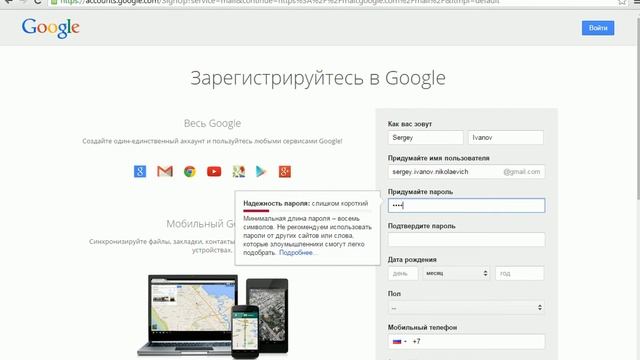Open the Russian flag country selector
This screenshot has width=640, height=360.
click(400, 342)
